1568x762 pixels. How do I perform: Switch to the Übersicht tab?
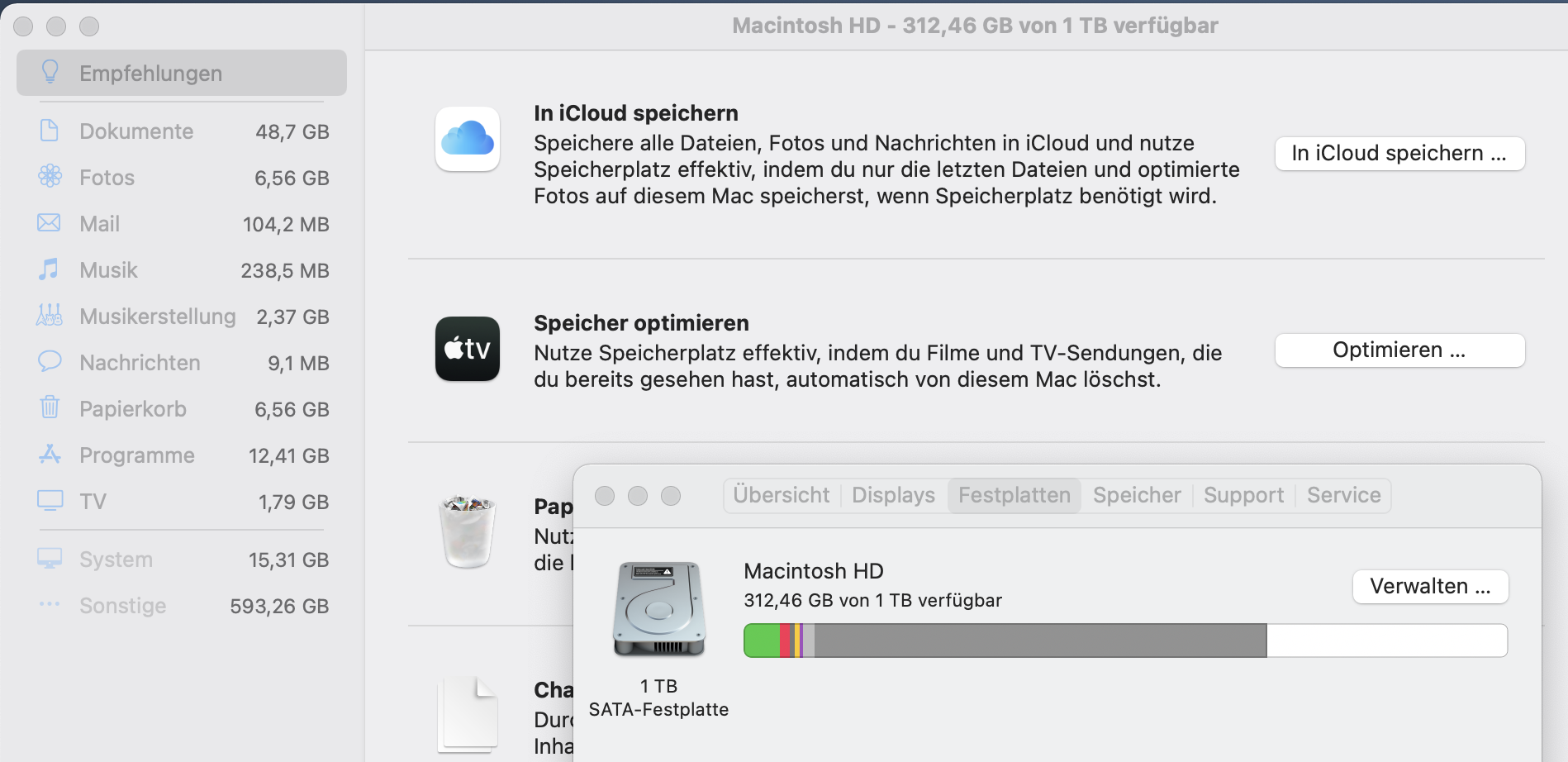(781, 495)
